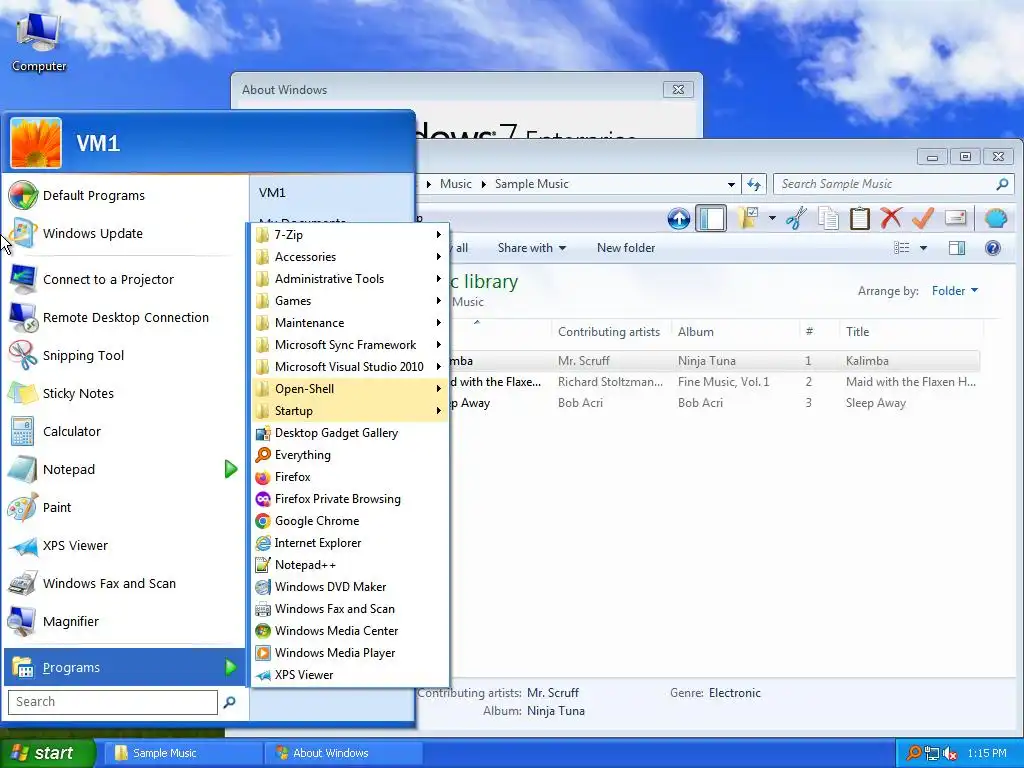Screen dimensions: 1024x768
Task: Click the Programs entry in start menu
Action: [x=124, y=667]
